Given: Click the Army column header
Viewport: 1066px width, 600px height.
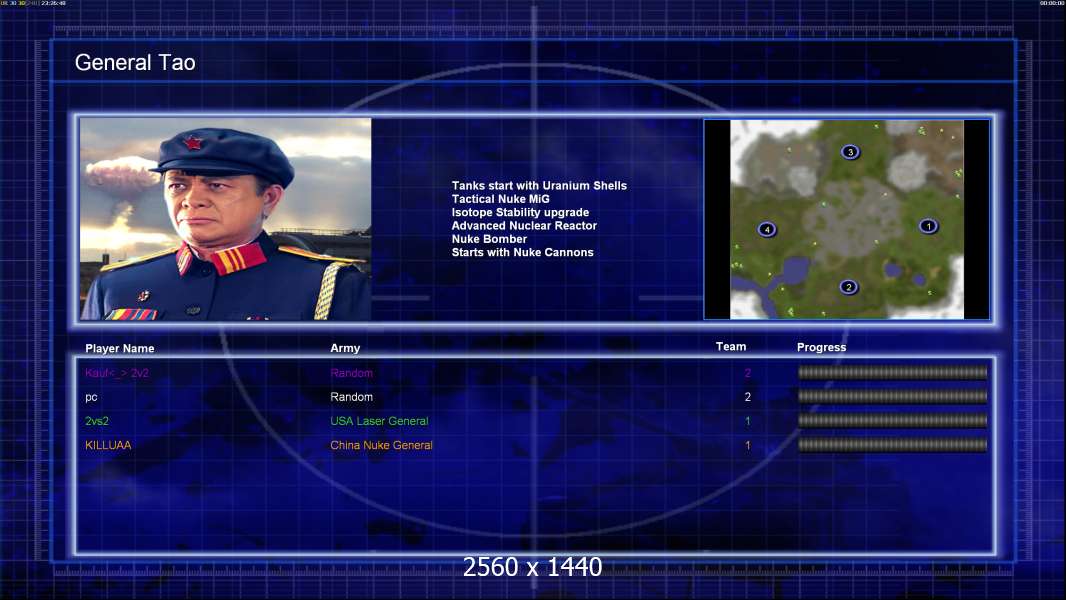Looking at the screenshot, I should (345, 348).
